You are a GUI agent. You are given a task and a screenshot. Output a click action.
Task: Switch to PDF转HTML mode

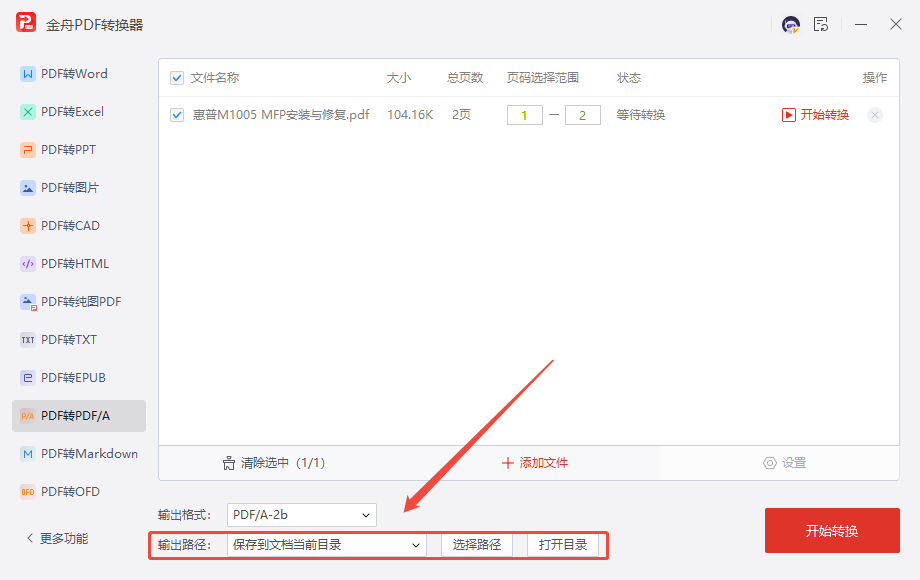[79, 264]
